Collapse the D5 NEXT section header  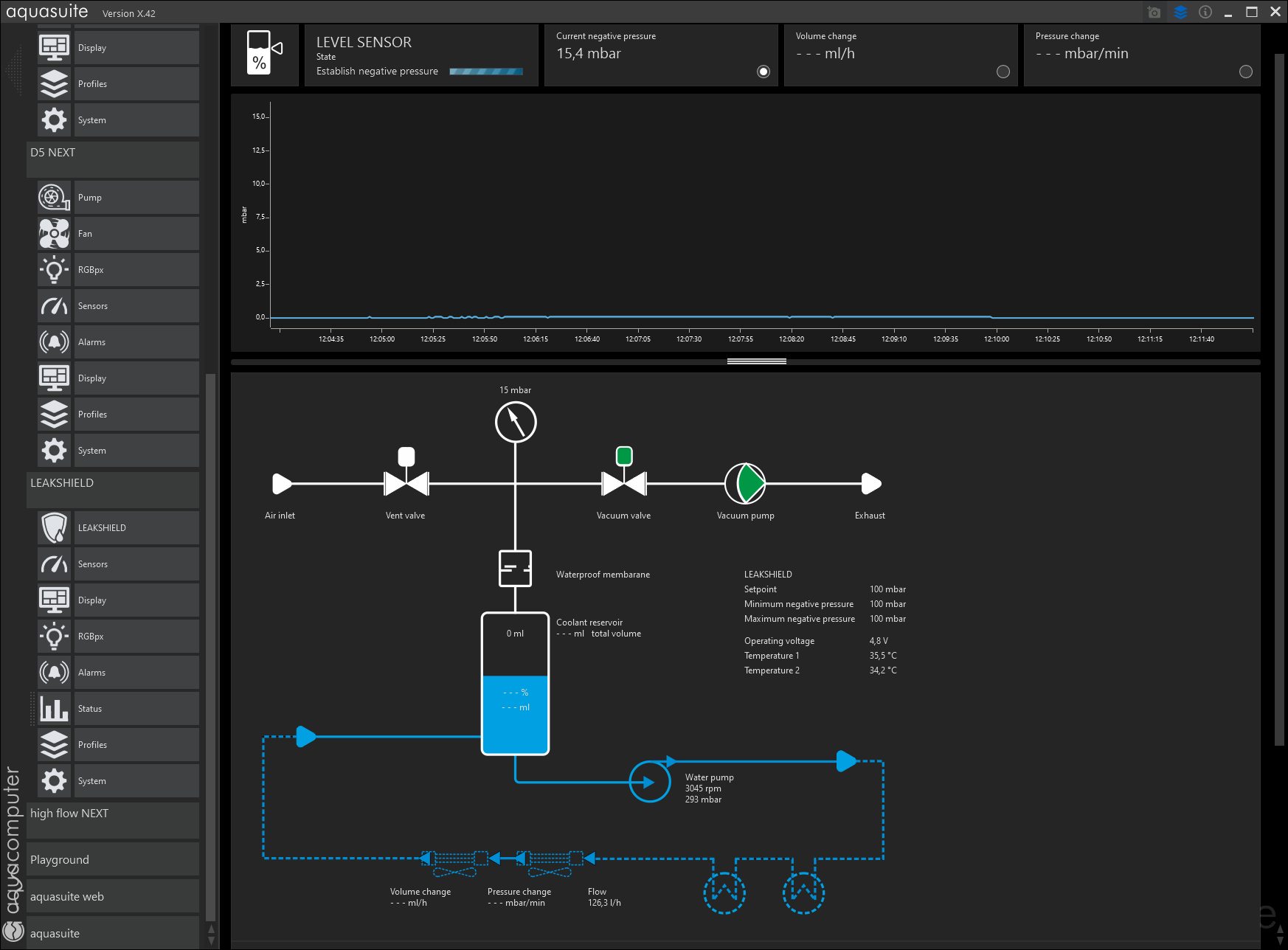(113, 159)
